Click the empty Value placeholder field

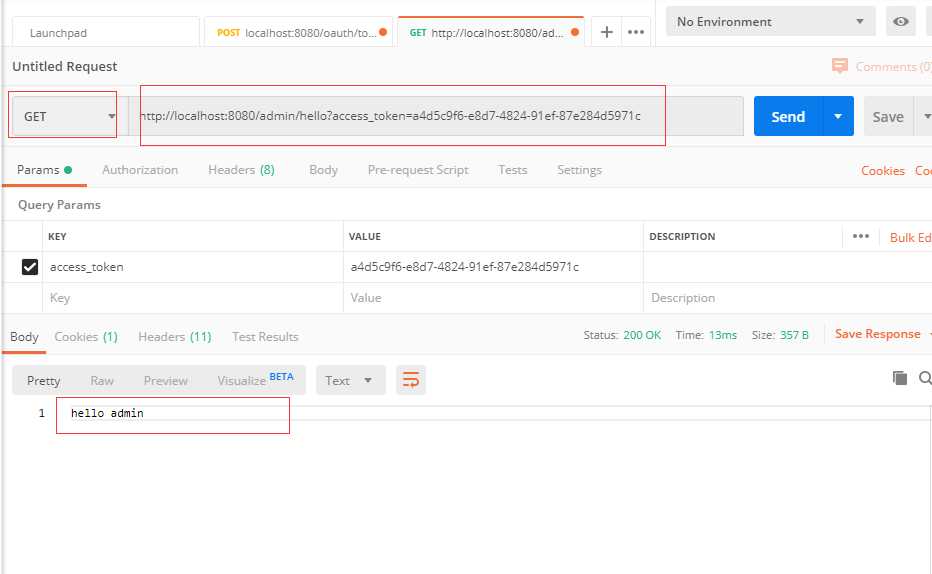coord(493,298)
